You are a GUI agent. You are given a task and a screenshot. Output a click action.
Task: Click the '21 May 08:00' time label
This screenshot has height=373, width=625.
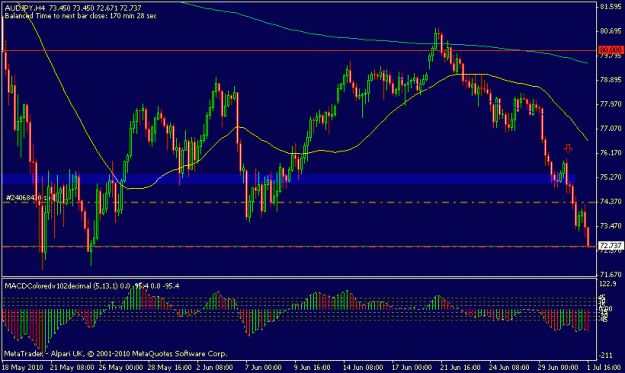click(x=72, y=367)
